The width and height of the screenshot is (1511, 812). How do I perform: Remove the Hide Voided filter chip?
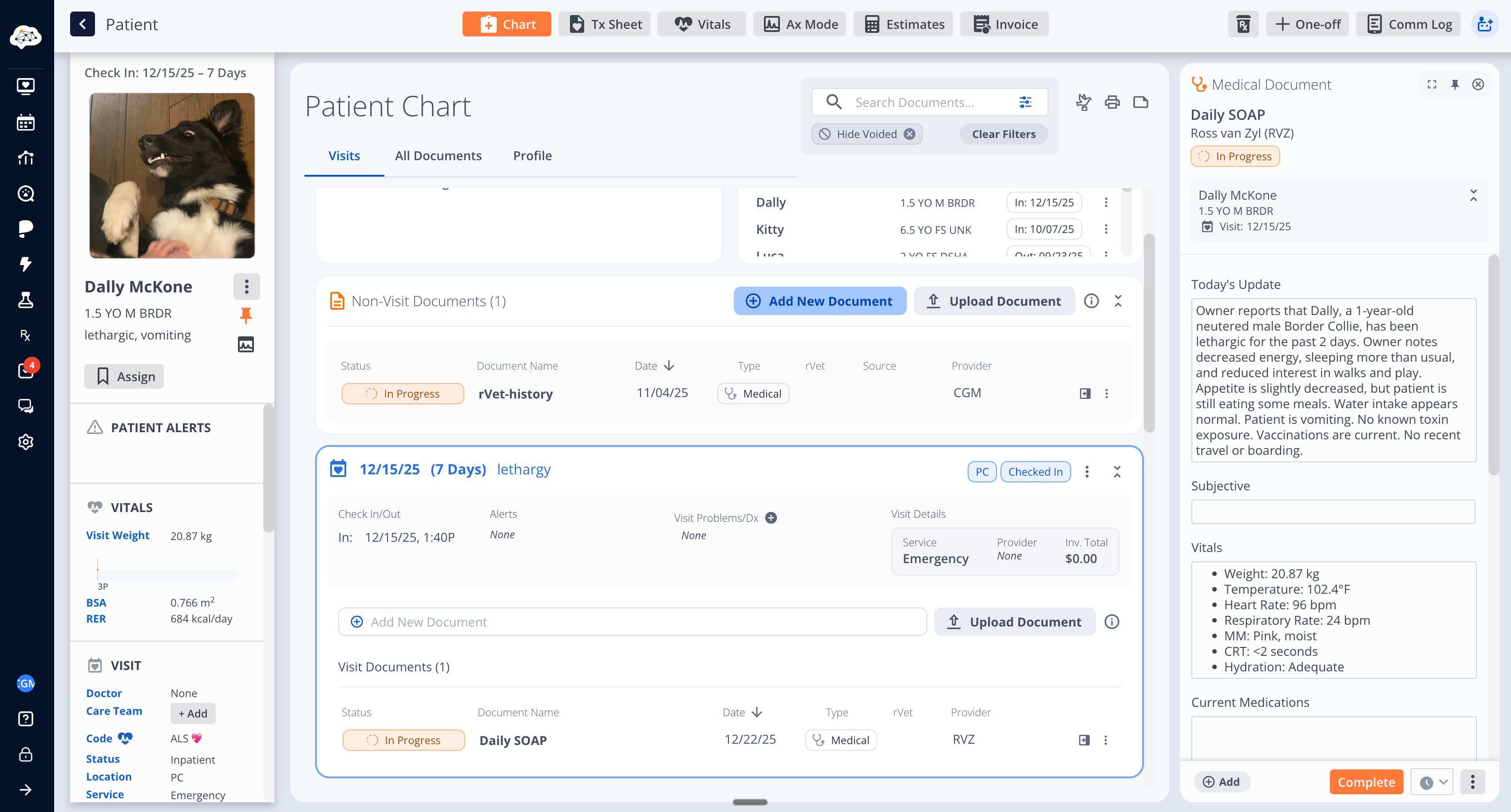[x=909, y=134]
